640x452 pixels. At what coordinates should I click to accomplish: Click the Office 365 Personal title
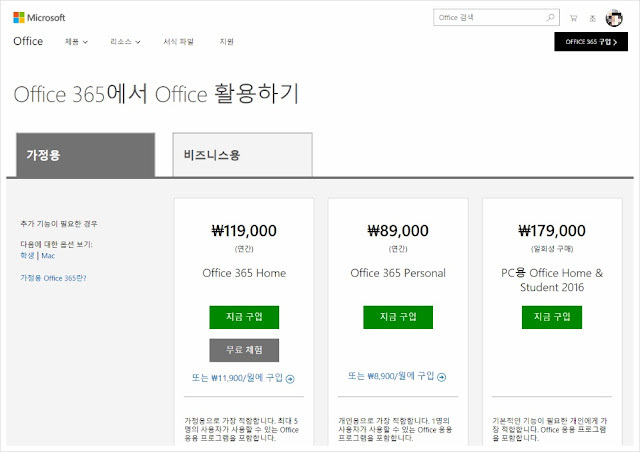click(398, 273)
